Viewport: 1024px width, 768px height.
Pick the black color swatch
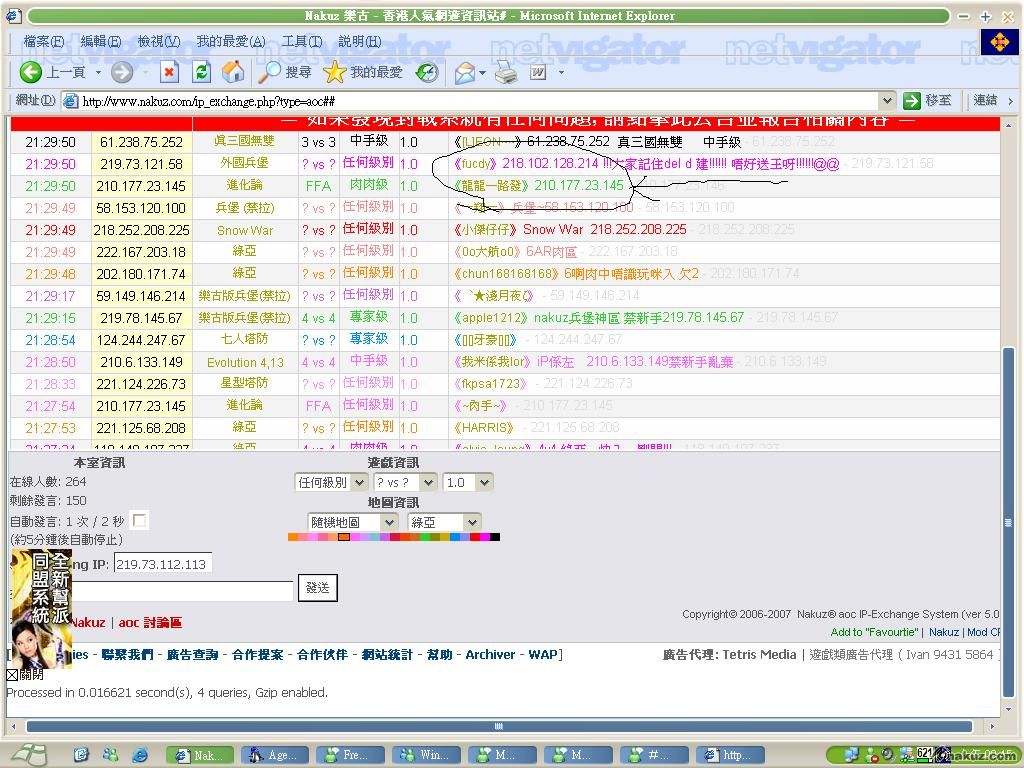click(x=495, y=537)
